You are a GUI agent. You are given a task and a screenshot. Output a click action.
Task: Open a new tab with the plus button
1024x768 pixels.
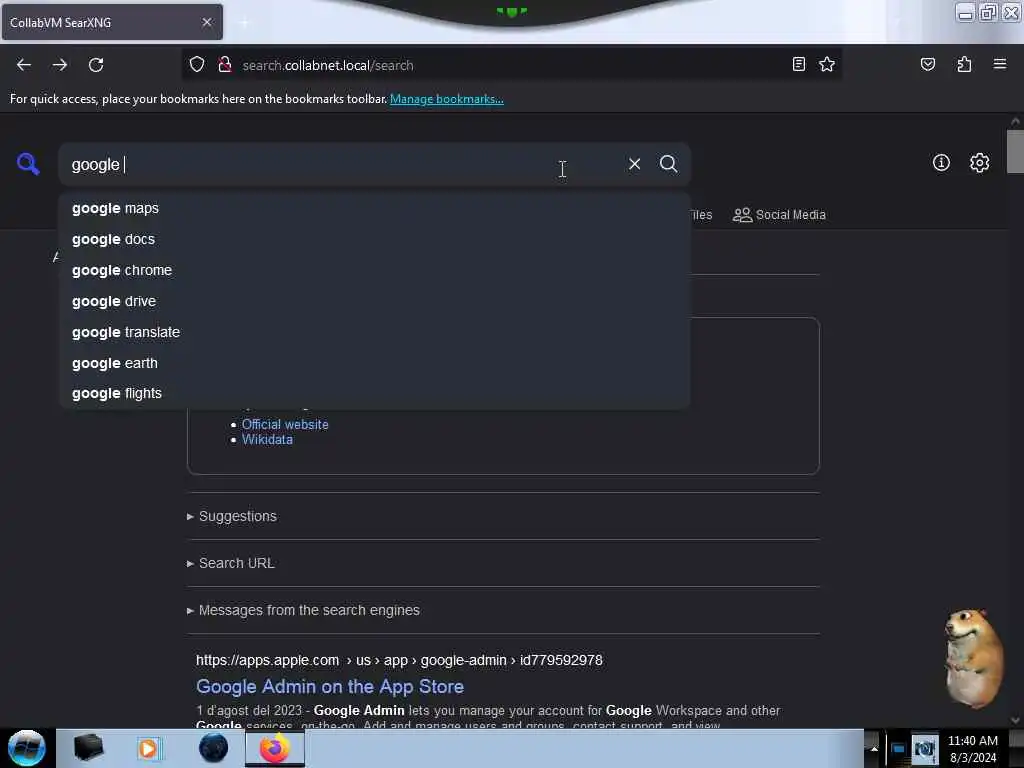(244, 23)
